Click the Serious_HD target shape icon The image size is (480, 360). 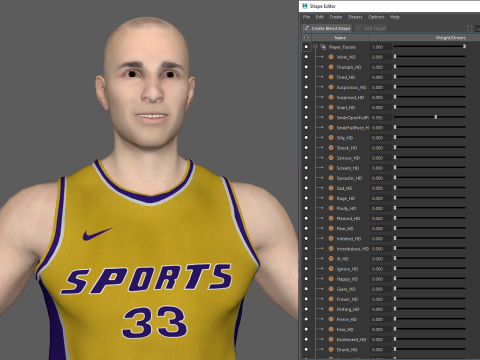pyautogui.click(x=331, y=158)
